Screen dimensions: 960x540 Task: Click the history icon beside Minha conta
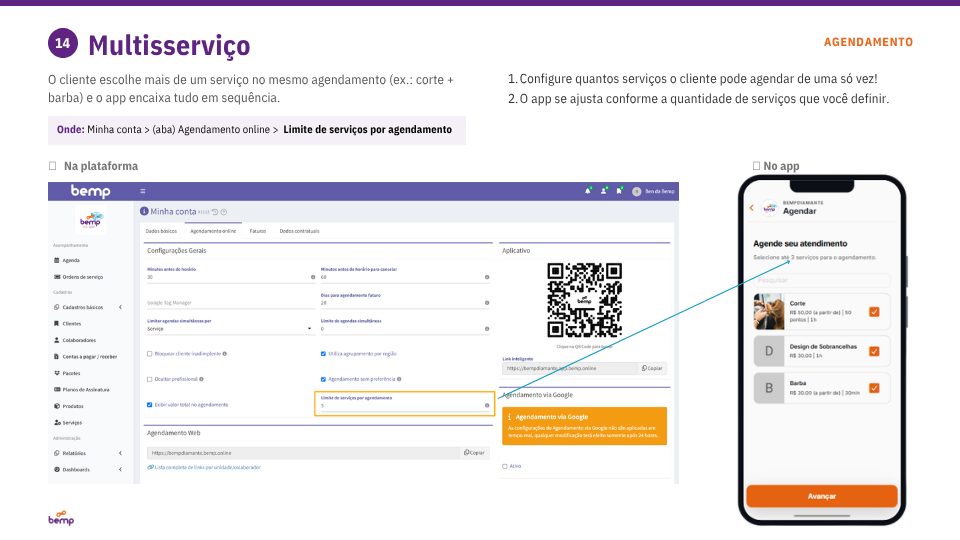215,212
